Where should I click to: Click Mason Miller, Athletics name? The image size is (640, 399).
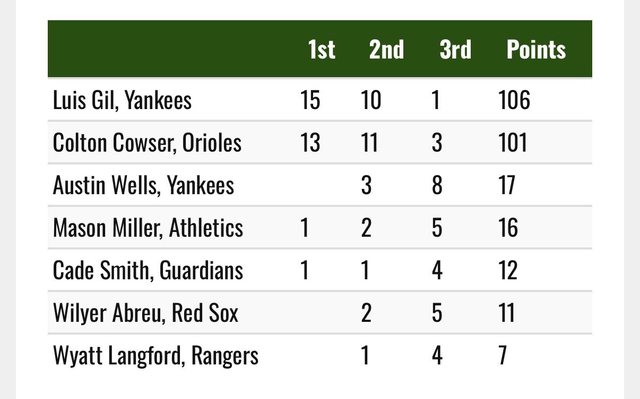click(148, 228)
